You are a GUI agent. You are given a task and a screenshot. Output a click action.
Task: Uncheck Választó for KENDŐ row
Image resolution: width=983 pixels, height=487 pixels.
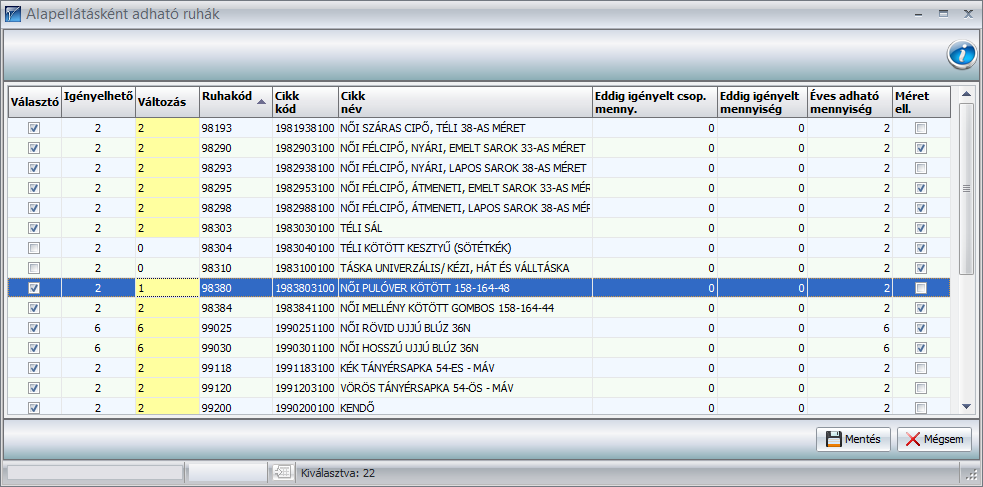(34, 408)
